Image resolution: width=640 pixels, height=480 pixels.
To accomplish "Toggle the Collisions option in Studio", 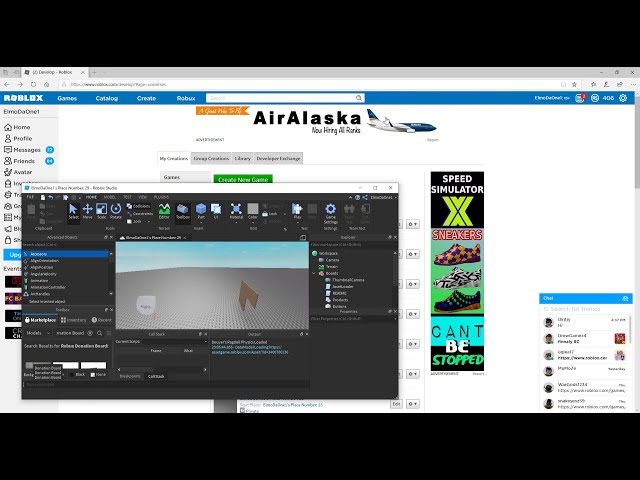I will (x=138, y=206).
